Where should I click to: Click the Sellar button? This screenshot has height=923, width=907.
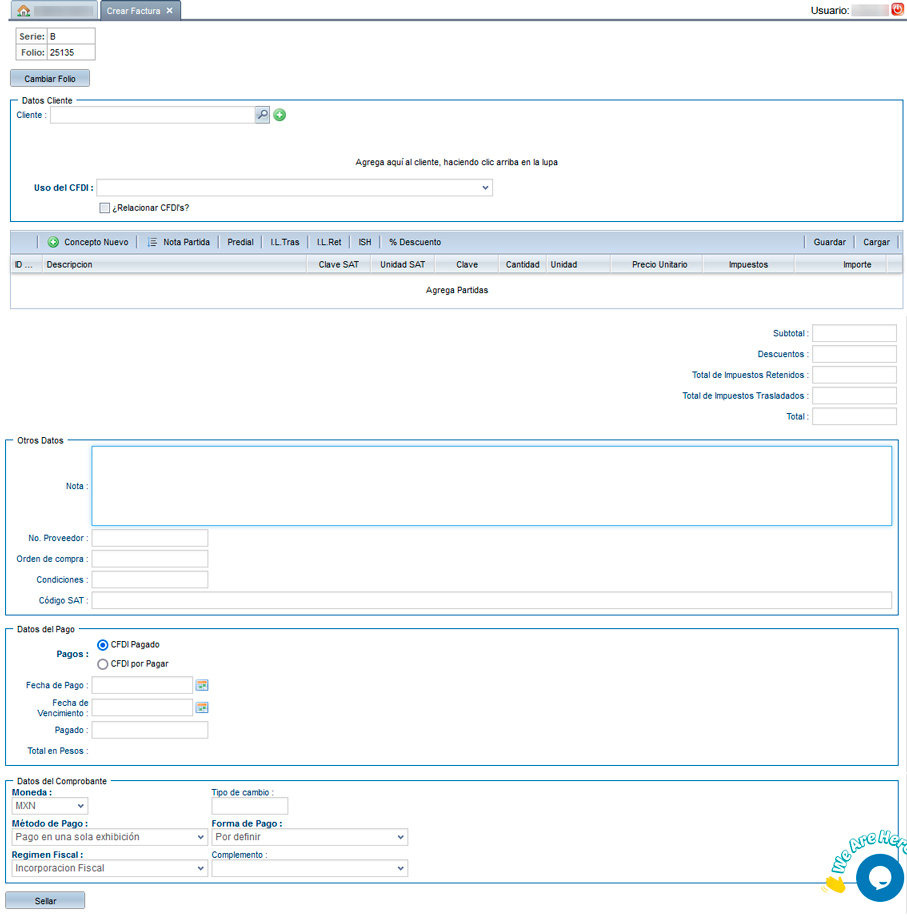[x=46, y=901]
